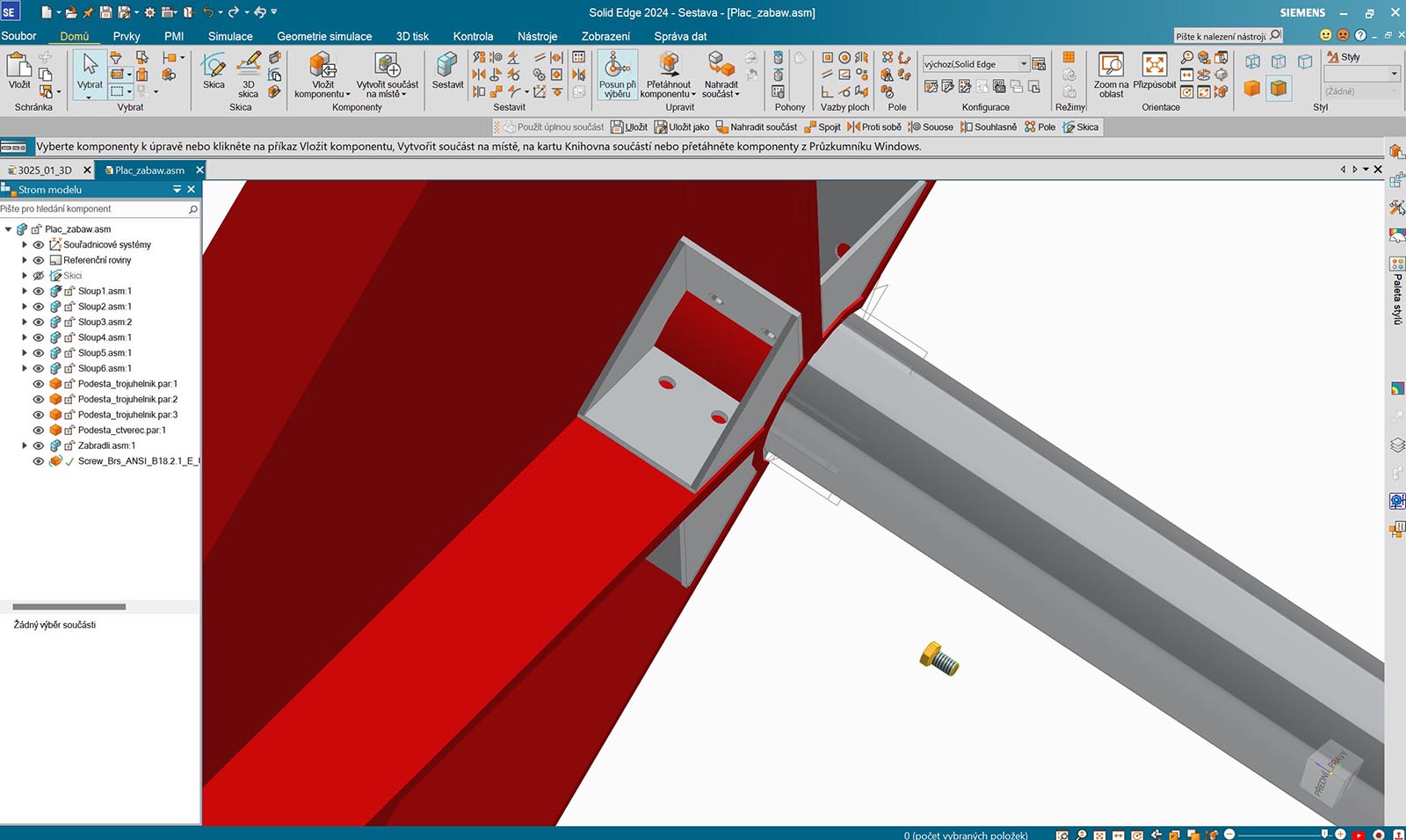1406x840 pixels.
Task: Toggle visibility of Zabradli.asm:1
Action: (x=39, y=445)
